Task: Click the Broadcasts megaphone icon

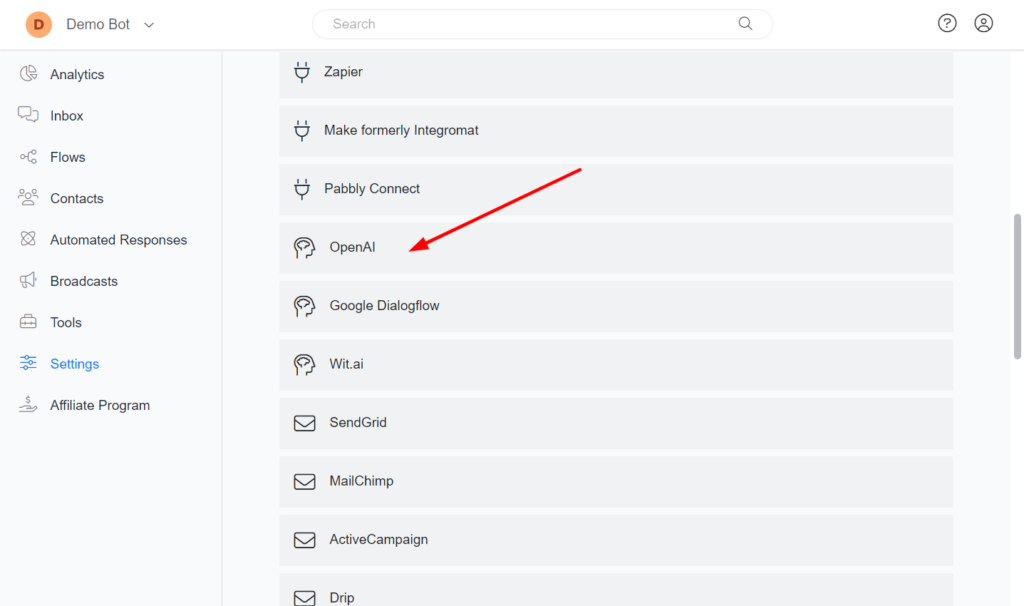Action: point(28,281)
